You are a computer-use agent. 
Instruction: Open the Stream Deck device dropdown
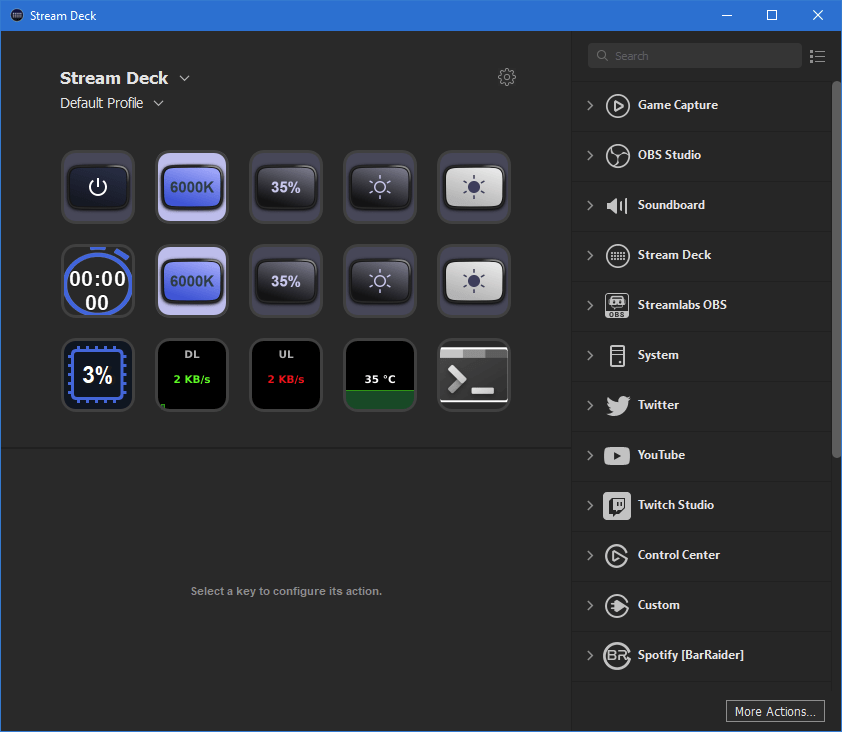(184, 78)
